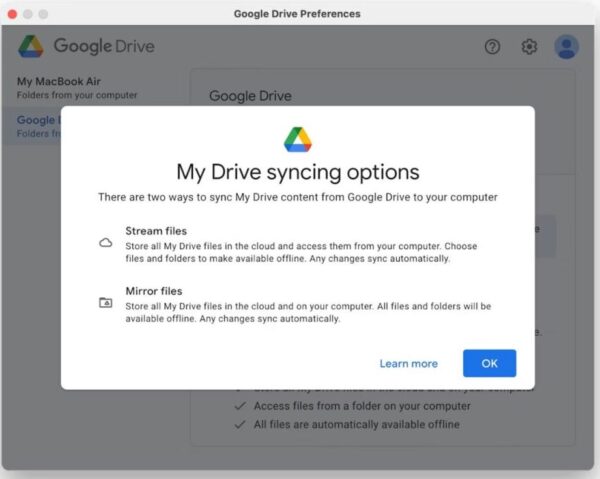The width and height of the screenshot is (600, 479).
Task: Open the user account avatar
Action: (x=567, y=47)
